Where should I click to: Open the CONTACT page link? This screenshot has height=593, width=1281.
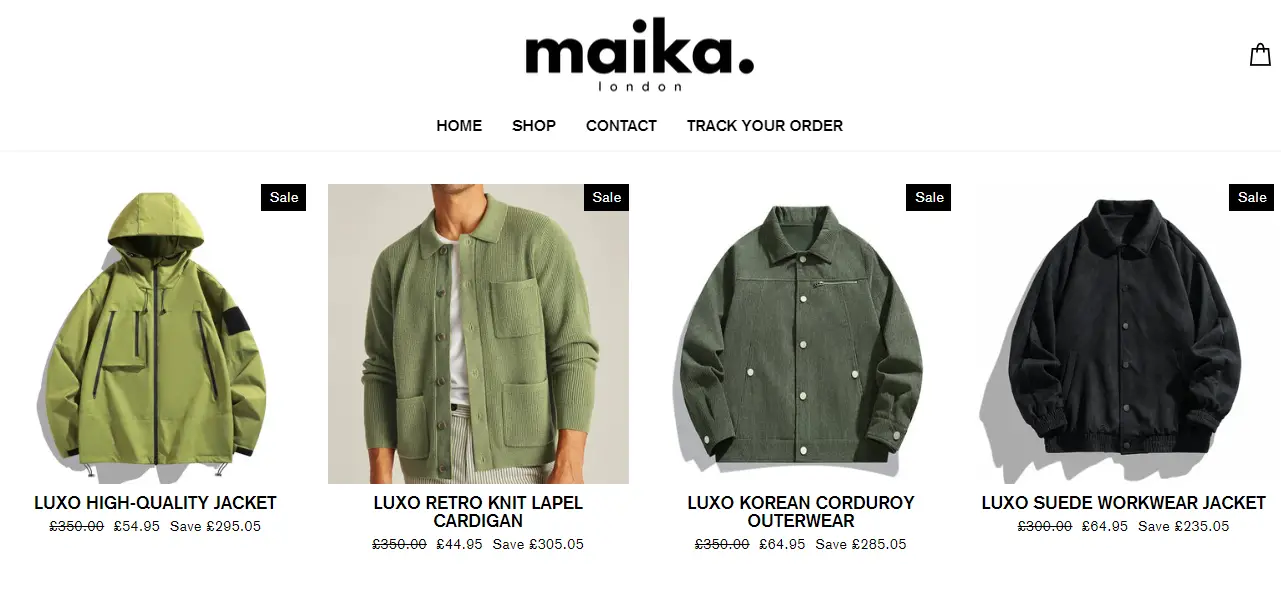coord(621,126)
